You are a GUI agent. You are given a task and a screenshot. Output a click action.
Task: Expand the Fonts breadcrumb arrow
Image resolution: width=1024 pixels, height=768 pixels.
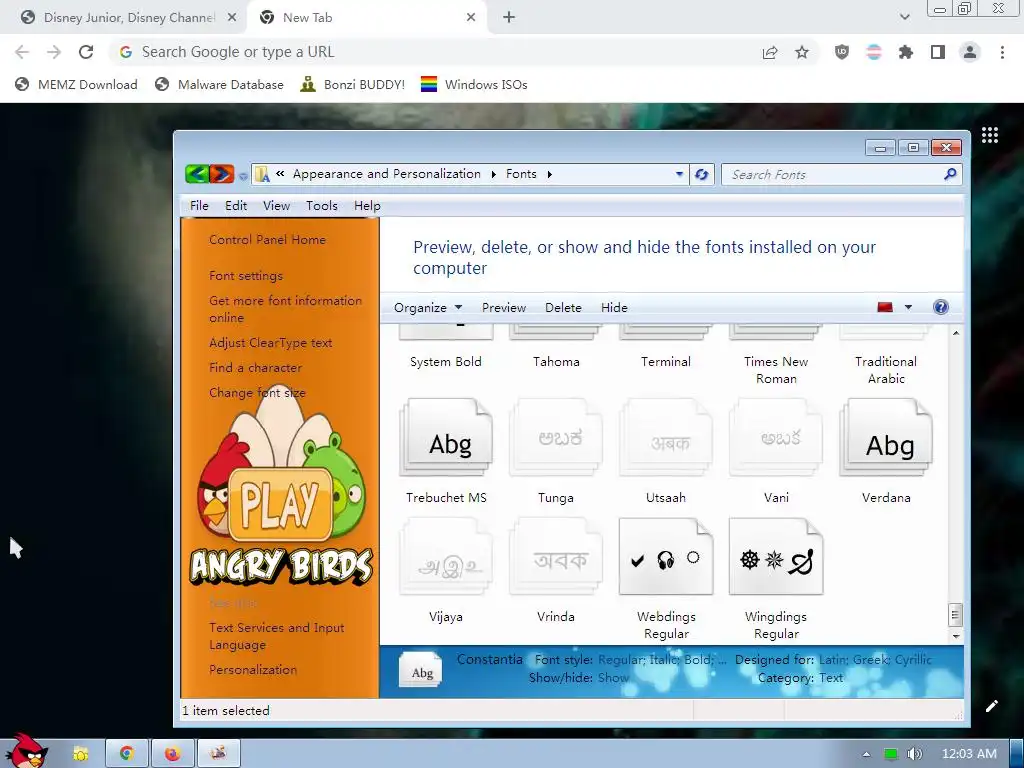click(x=550, y=174)
